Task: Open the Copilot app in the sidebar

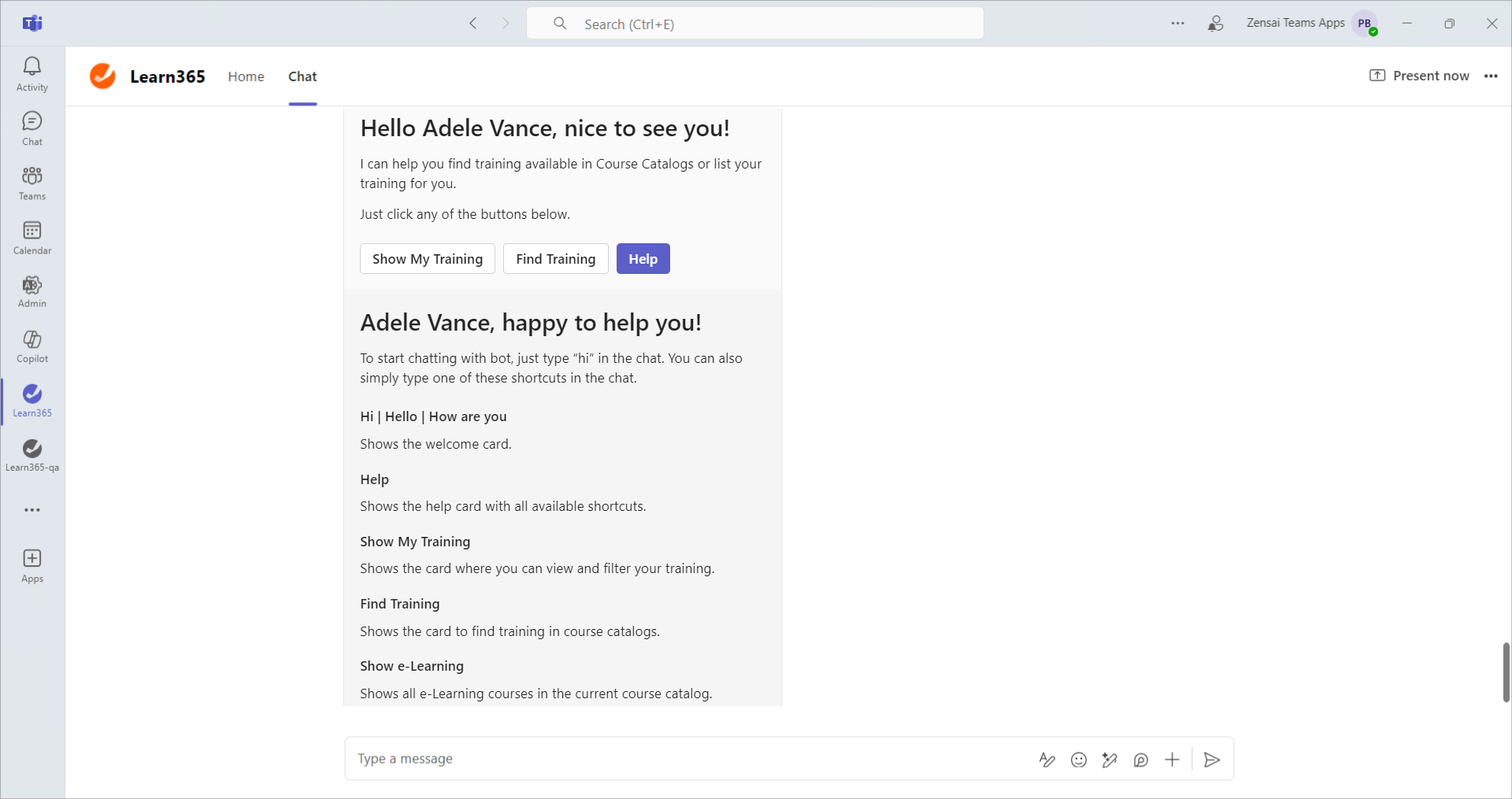Action: (x=32, y=346)
